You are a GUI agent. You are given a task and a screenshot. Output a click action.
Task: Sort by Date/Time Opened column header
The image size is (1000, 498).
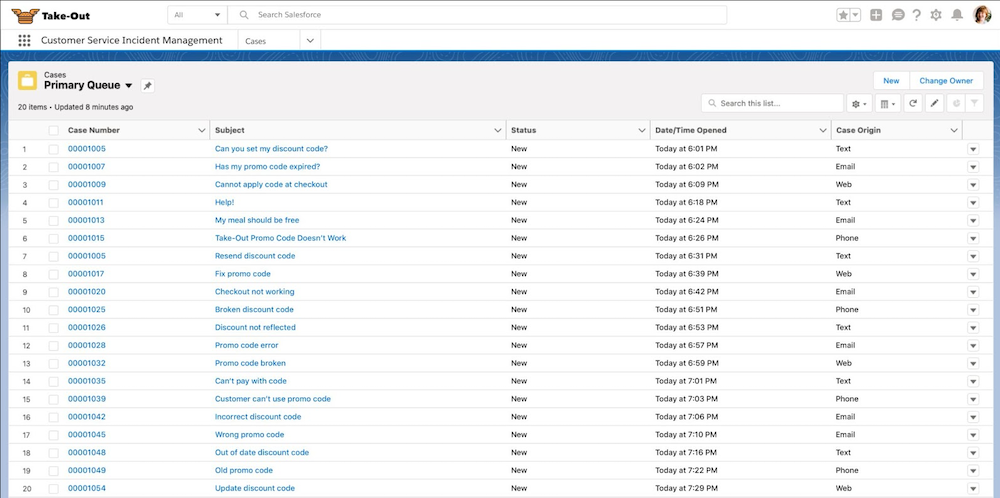[691, 130]
